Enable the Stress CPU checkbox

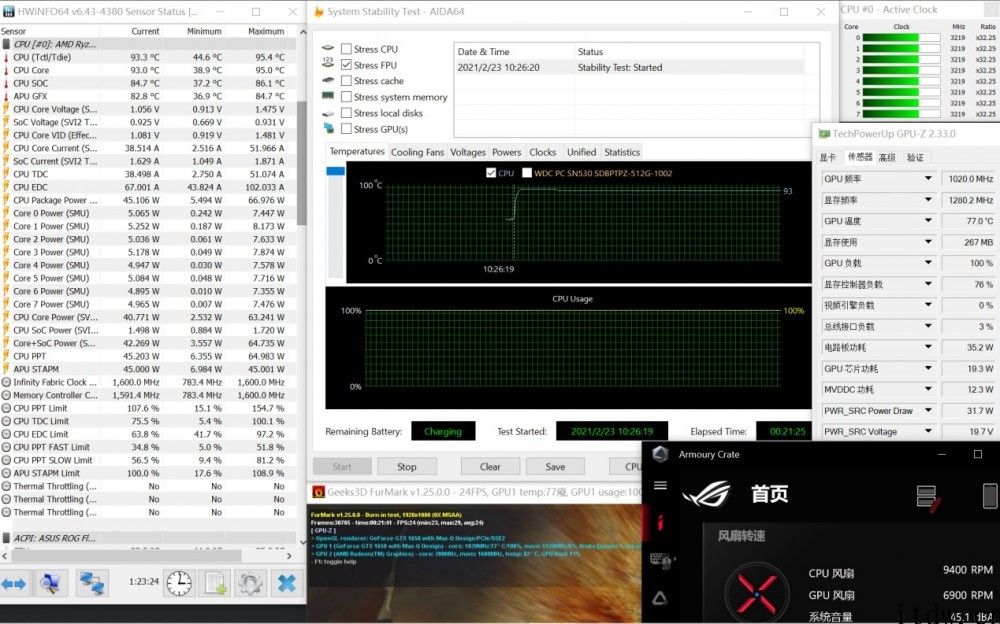tap(346, 48)
